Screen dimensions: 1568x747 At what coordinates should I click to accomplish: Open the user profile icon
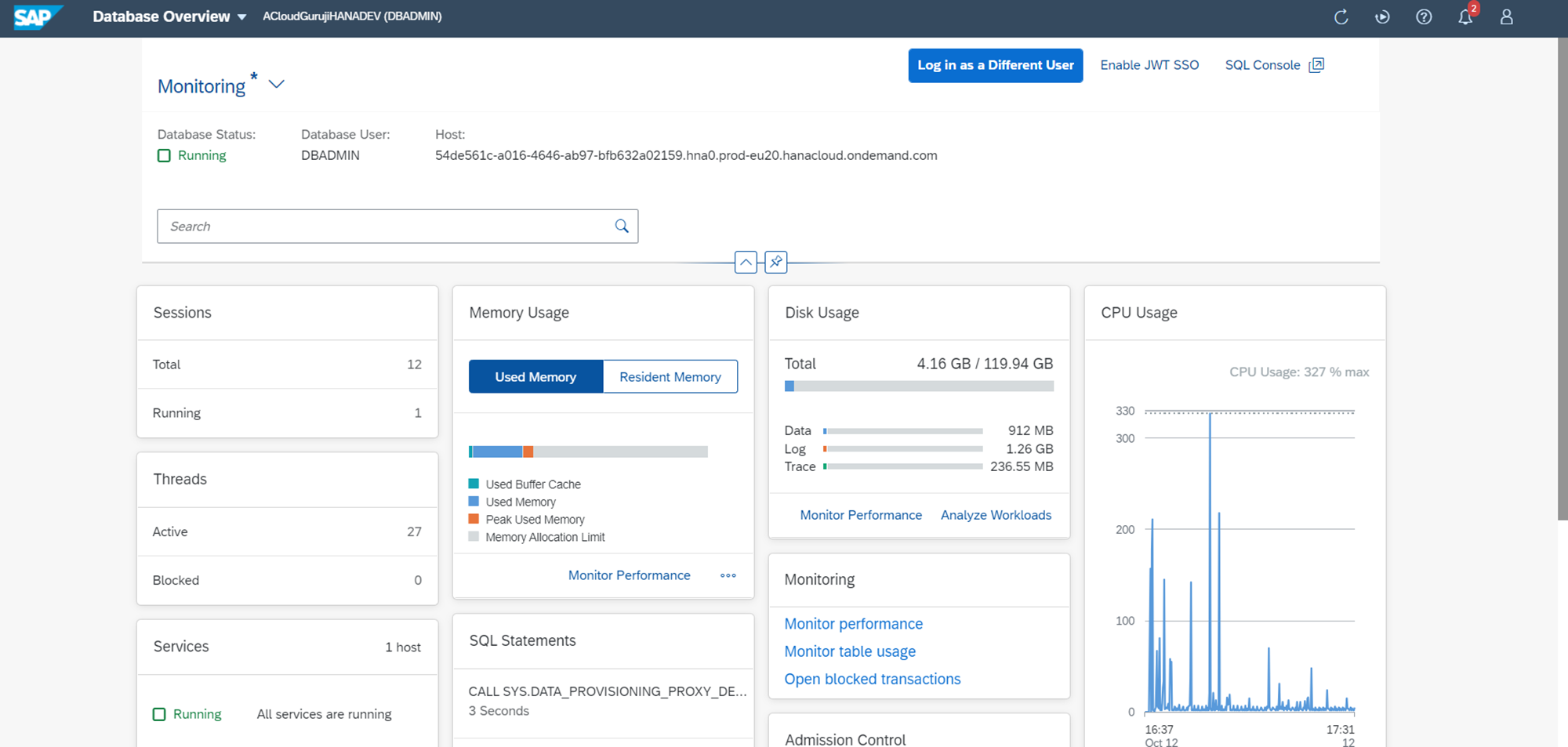click(x=1506, y=17)
